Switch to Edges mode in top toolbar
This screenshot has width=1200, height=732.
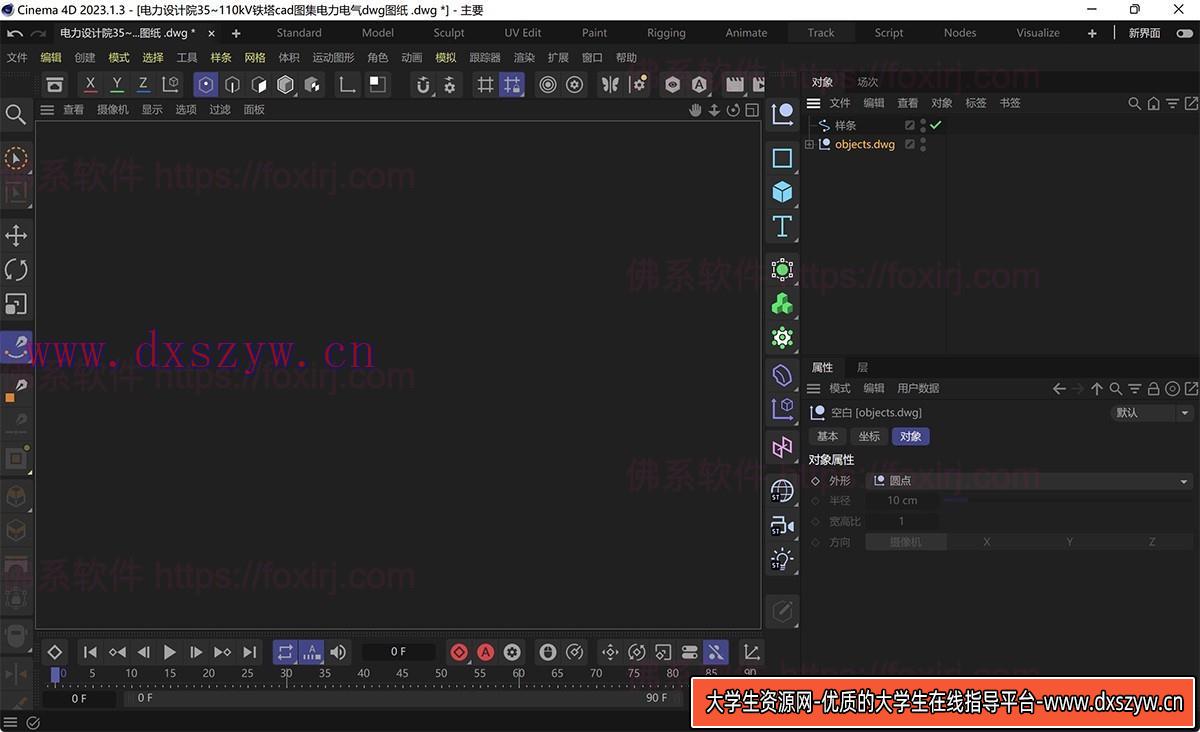click(x=232, y=85)
